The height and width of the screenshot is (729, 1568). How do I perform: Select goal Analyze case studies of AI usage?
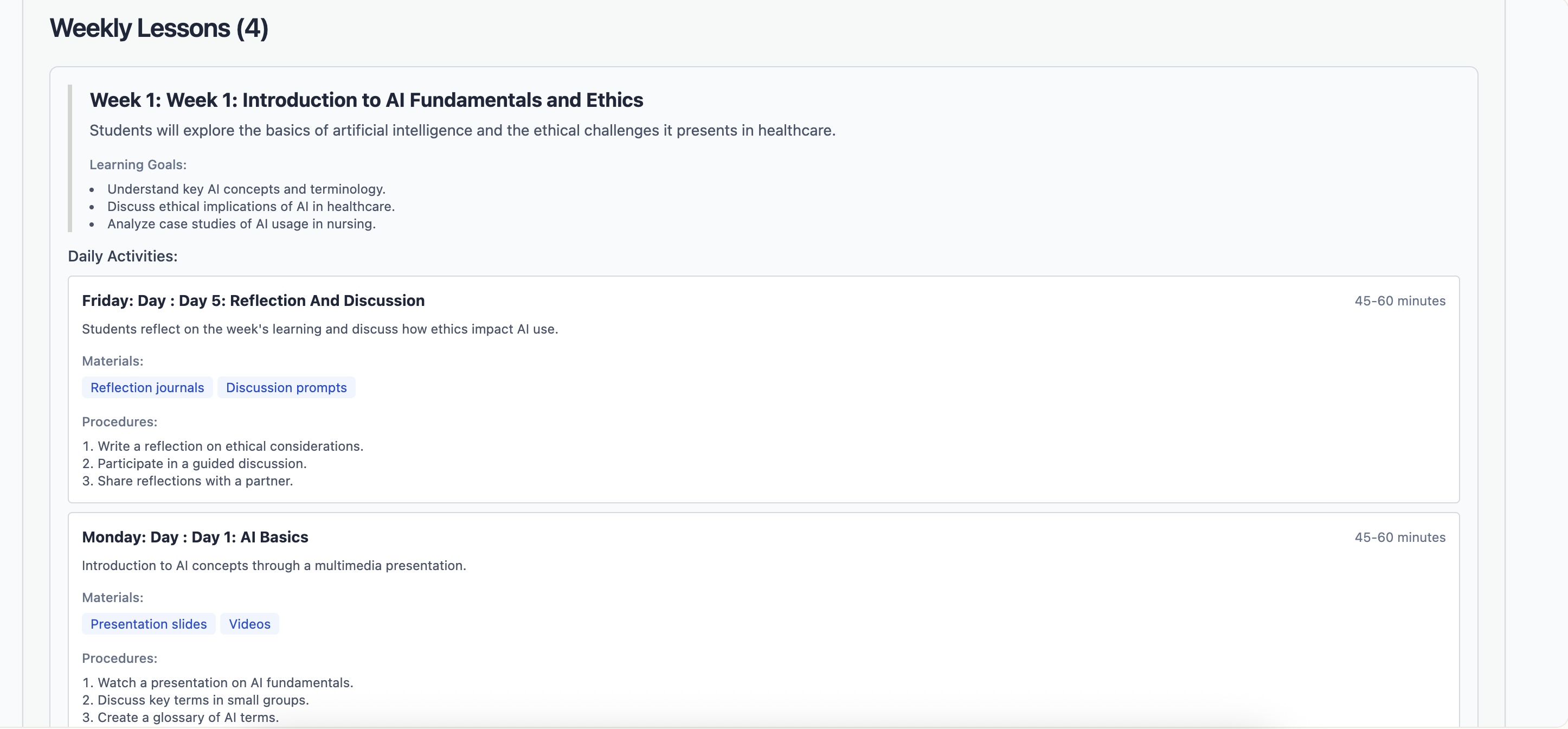[x=242, y=223]
